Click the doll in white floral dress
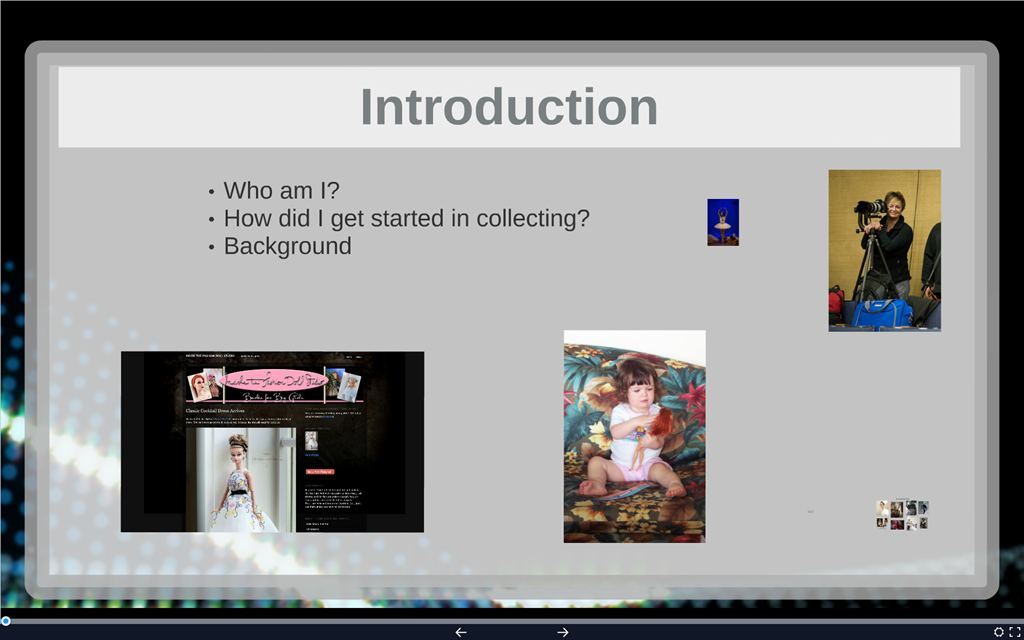The width and height of the screenshot is (1024, 640). click(x=240, y=485)
